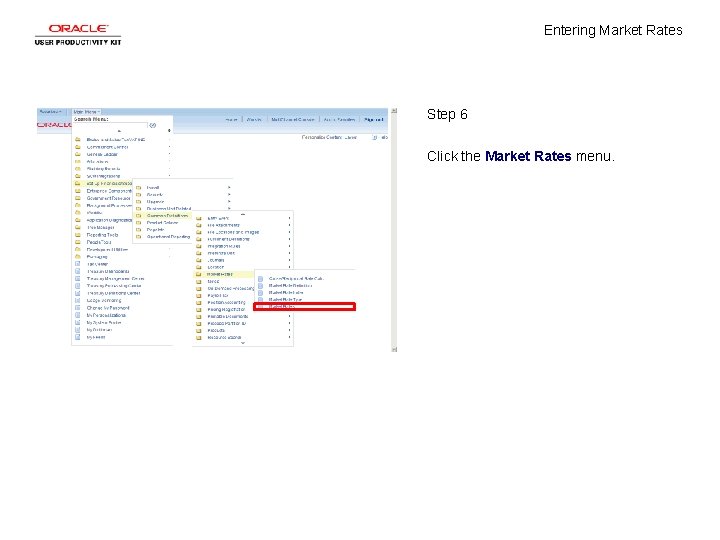Open the Install submenu folder
The image size is (720, 540).
click(153, 187)
